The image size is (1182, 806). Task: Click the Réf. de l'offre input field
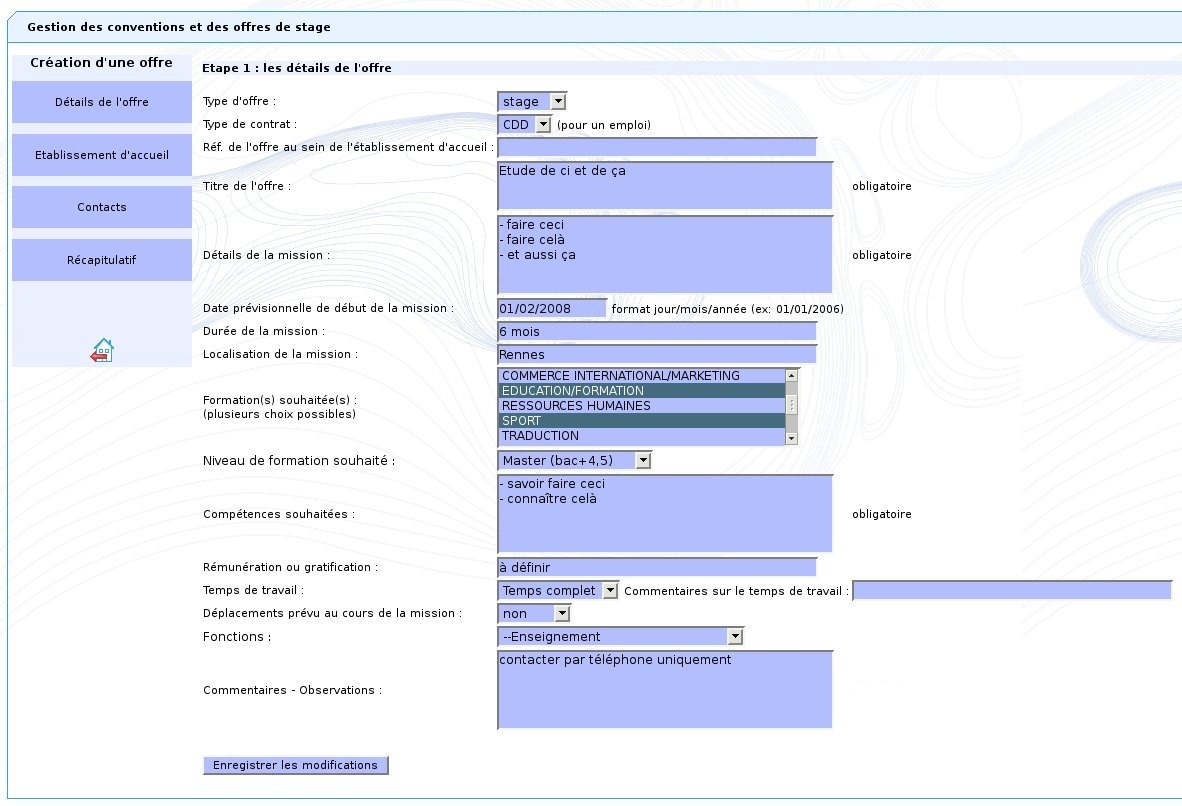[x=657, y=147]
